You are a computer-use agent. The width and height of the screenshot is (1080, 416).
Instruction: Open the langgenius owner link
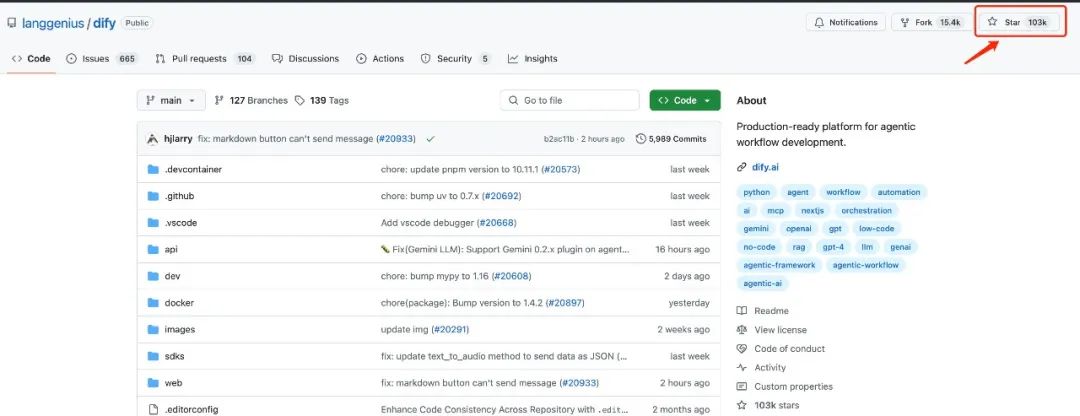(52, 23)
